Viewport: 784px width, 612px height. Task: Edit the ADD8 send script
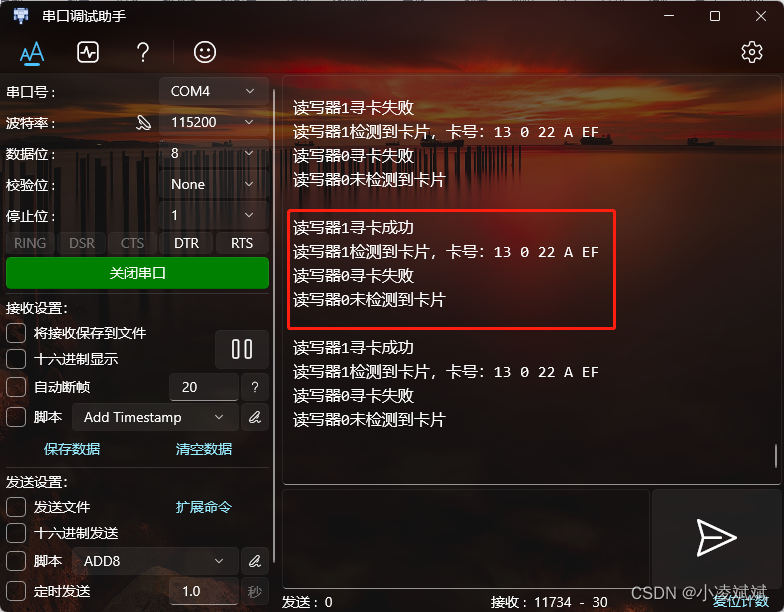(x=255, y=561)
